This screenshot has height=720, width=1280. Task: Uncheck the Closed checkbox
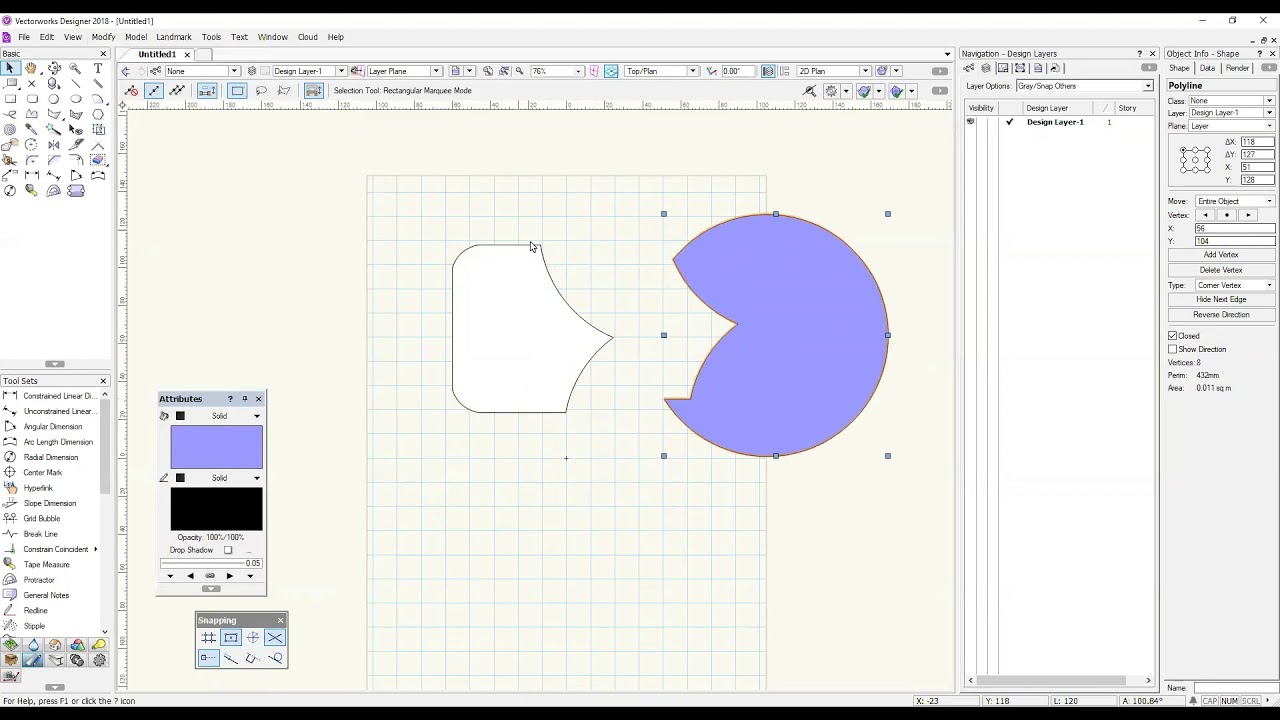[1173, 336]
